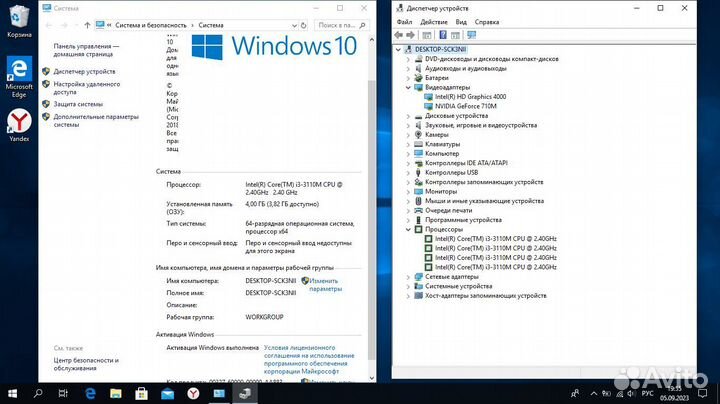Expand Аудиовходы и аудиовыходы node
The height and width of the screenshot is (404, 720).
point(408,68)
